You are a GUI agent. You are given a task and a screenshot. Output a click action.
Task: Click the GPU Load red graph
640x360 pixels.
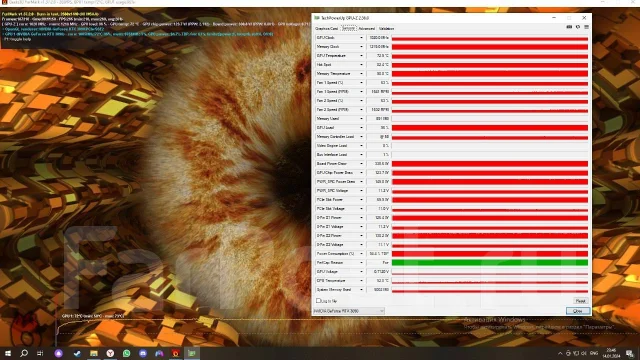coord(490,127)
